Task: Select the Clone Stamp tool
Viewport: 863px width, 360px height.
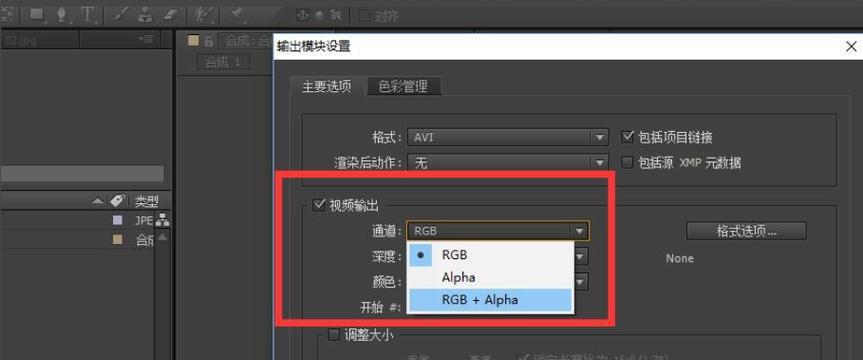Action: [x=145, y=15]
